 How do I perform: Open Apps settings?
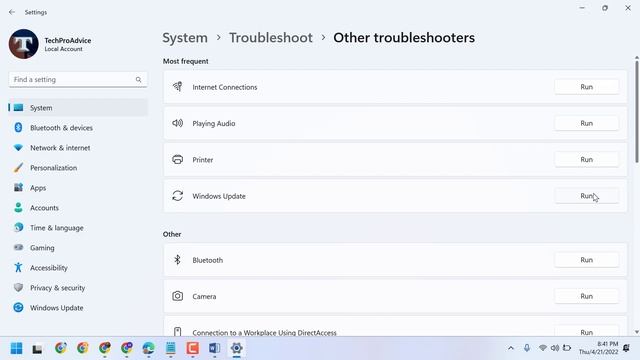pyautogui.click(x=78, y=188)
